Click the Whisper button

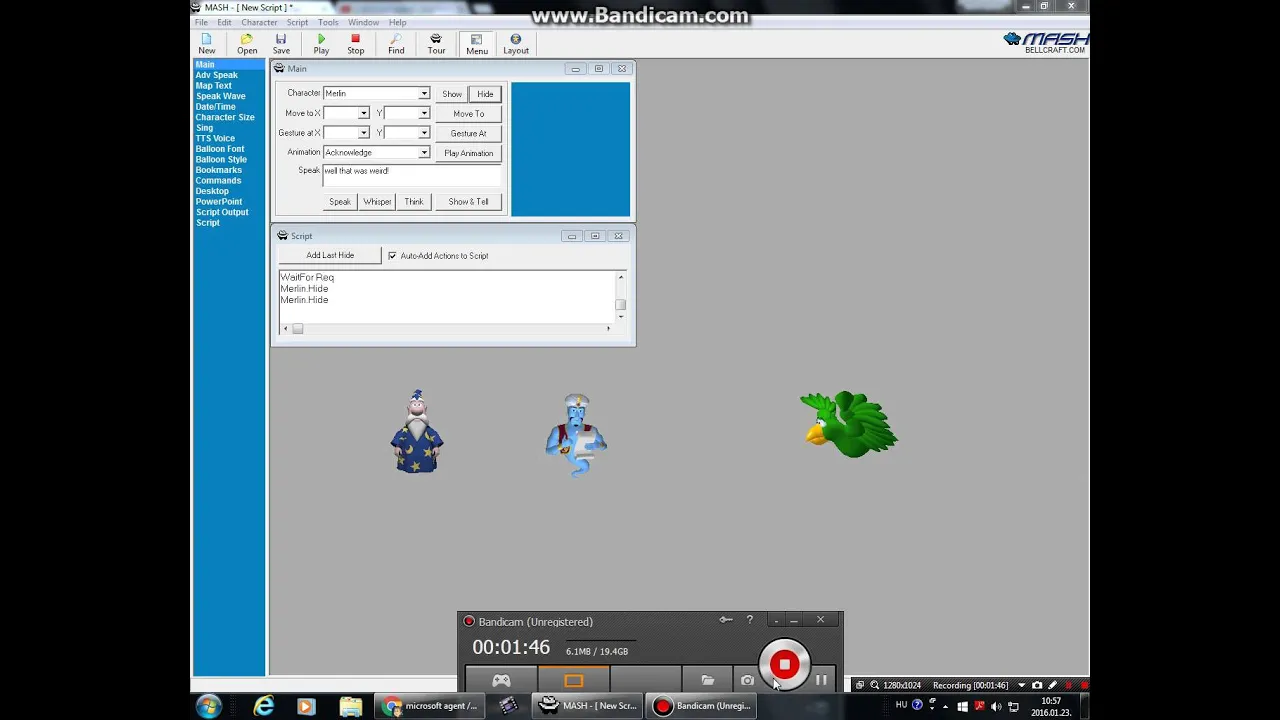point(377,202)
